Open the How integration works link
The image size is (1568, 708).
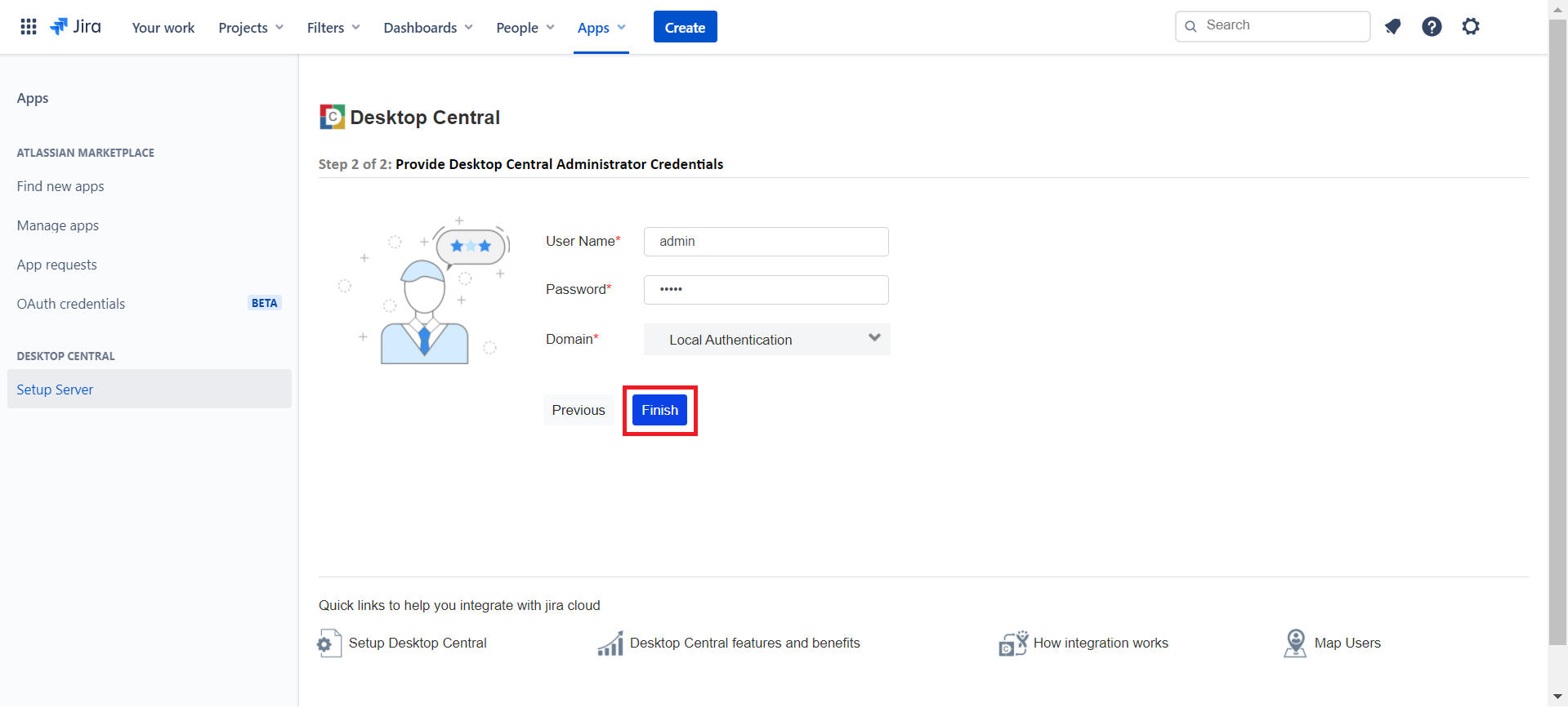tap(1101, 643)
